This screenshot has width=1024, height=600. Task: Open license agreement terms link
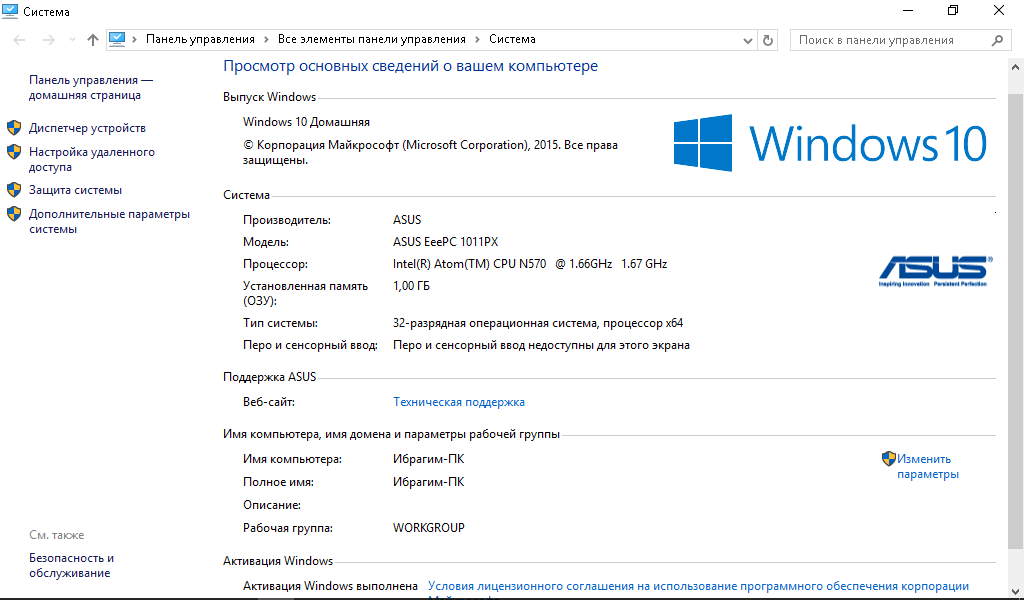tap(698, 586)
